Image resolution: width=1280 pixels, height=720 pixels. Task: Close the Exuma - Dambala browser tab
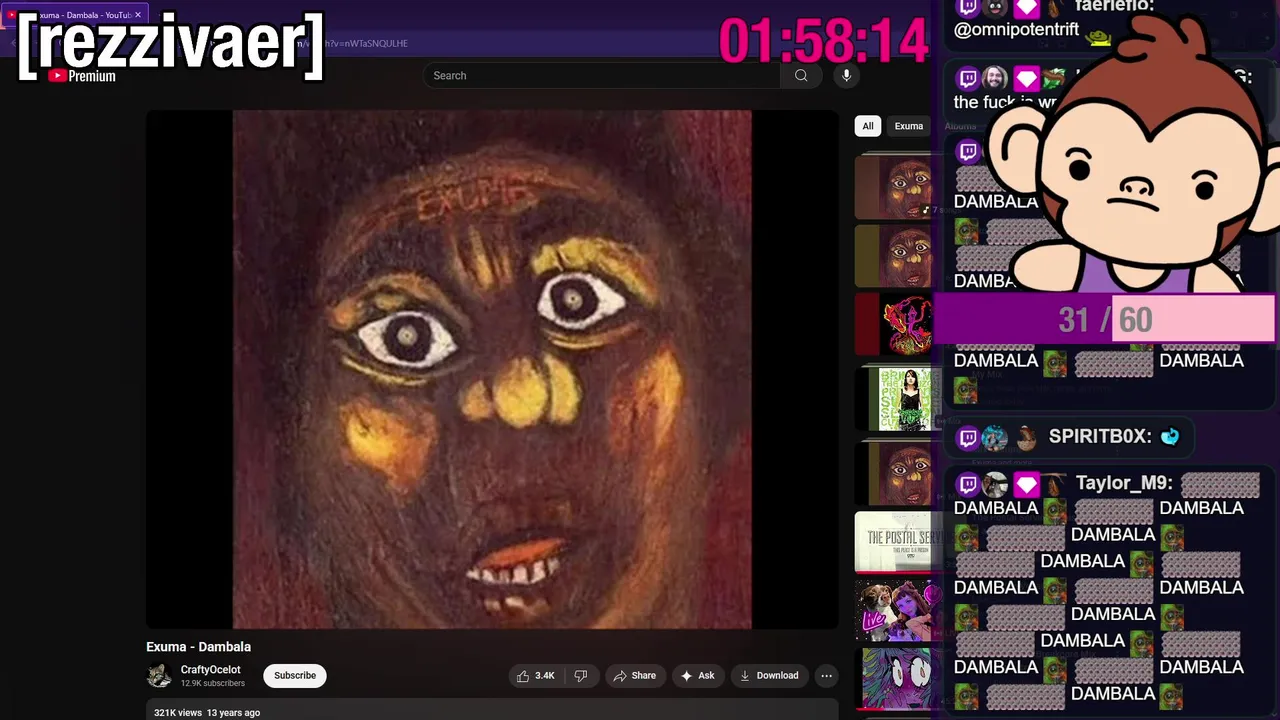(x=139, y=15)
